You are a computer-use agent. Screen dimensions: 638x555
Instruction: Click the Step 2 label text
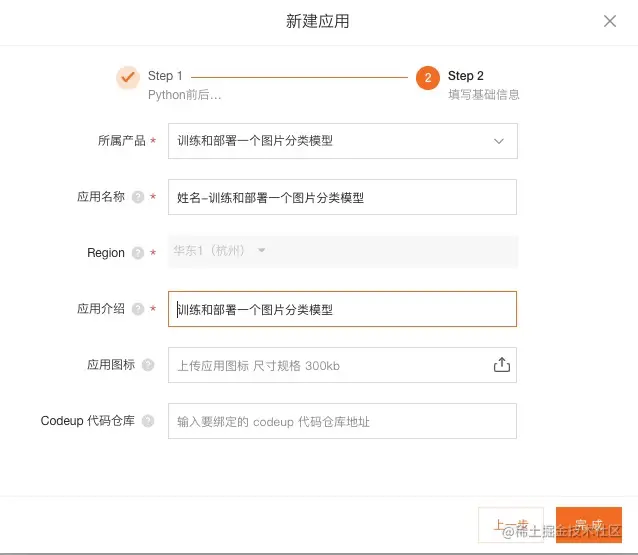pos(465,76)
